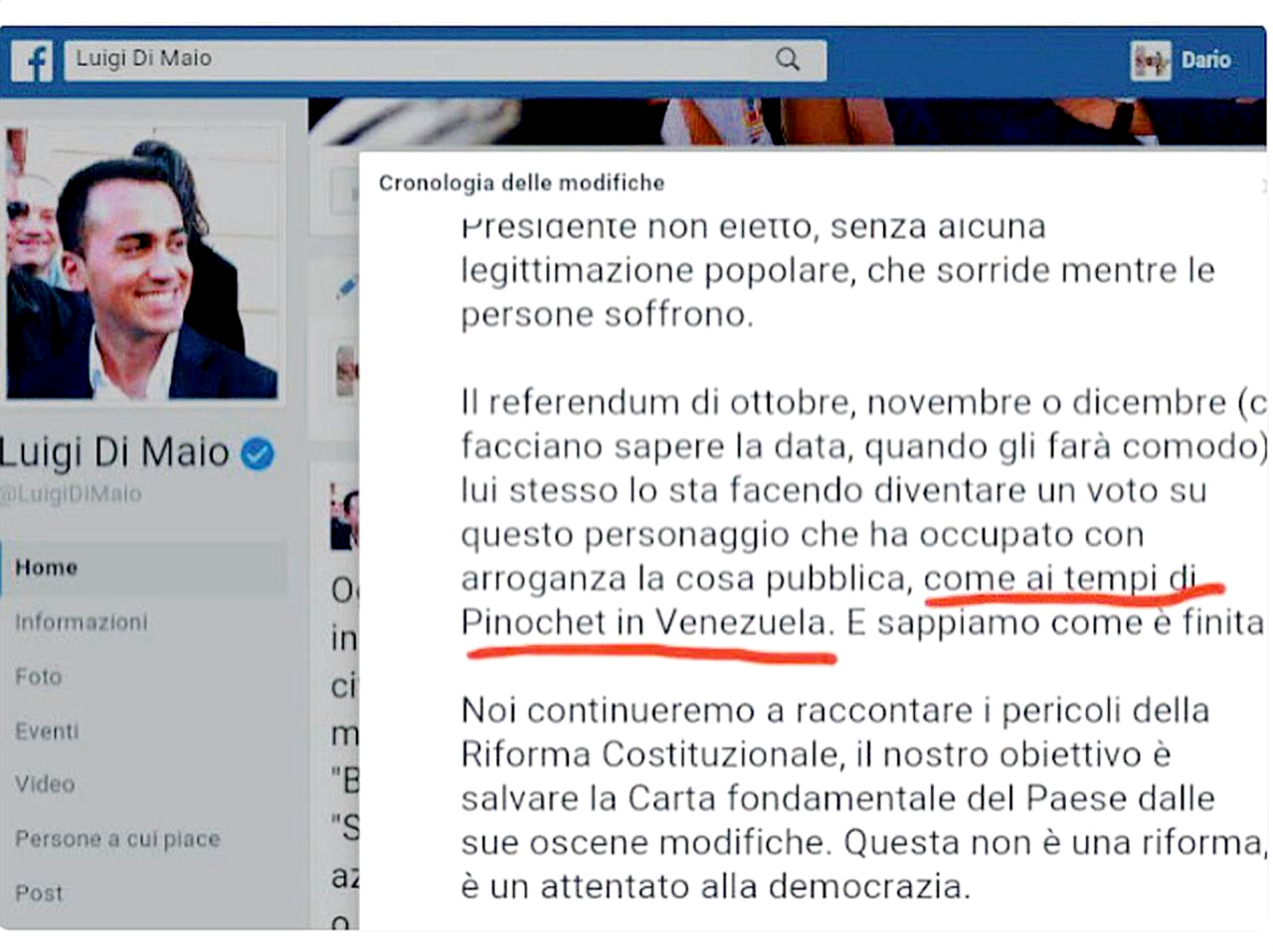Click inside the Luigi Di Maio search field
The width and height of the screenshot is (1273, 952).
coord(445,59)
